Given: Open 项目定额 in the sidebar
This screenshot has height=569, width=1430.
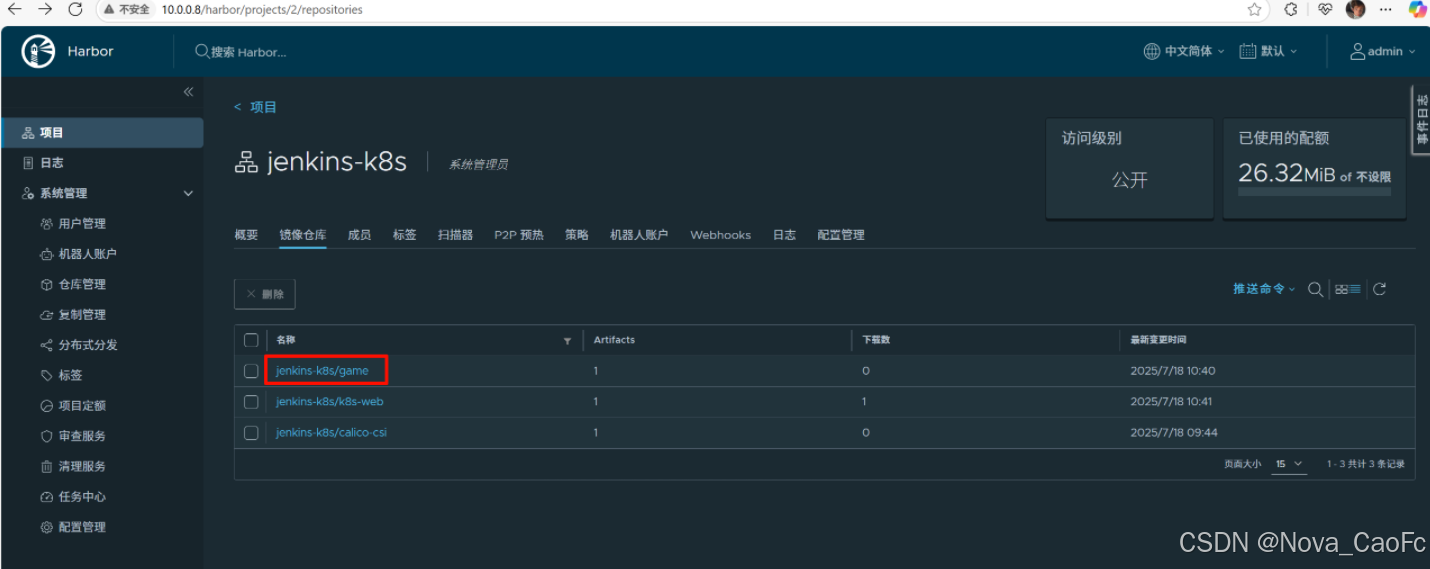Looking at the screenshot, I should pyautogui.click(x=82, y=406).
